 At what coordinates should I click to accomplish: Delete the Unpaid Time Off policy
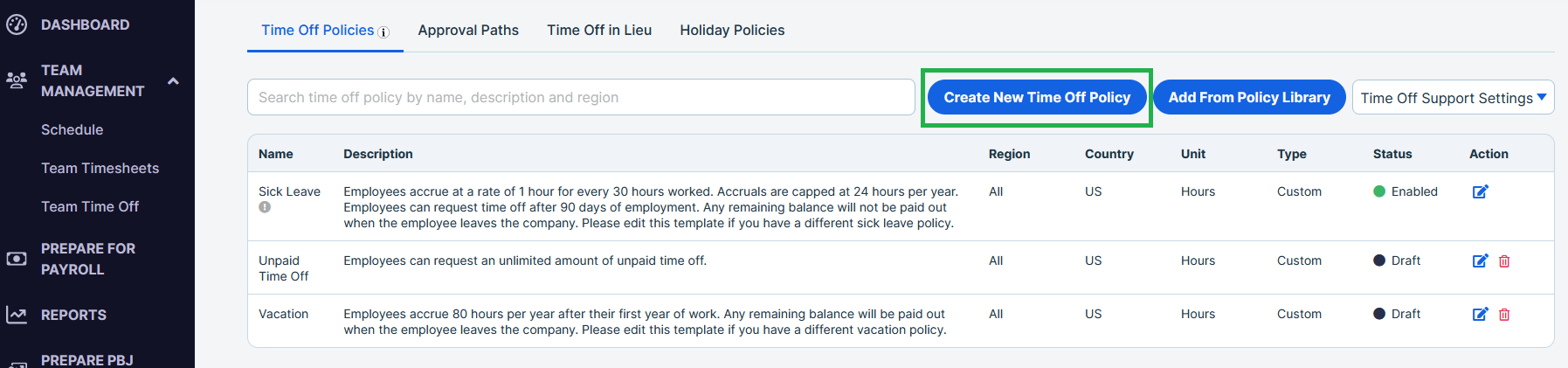point(1504,260)
